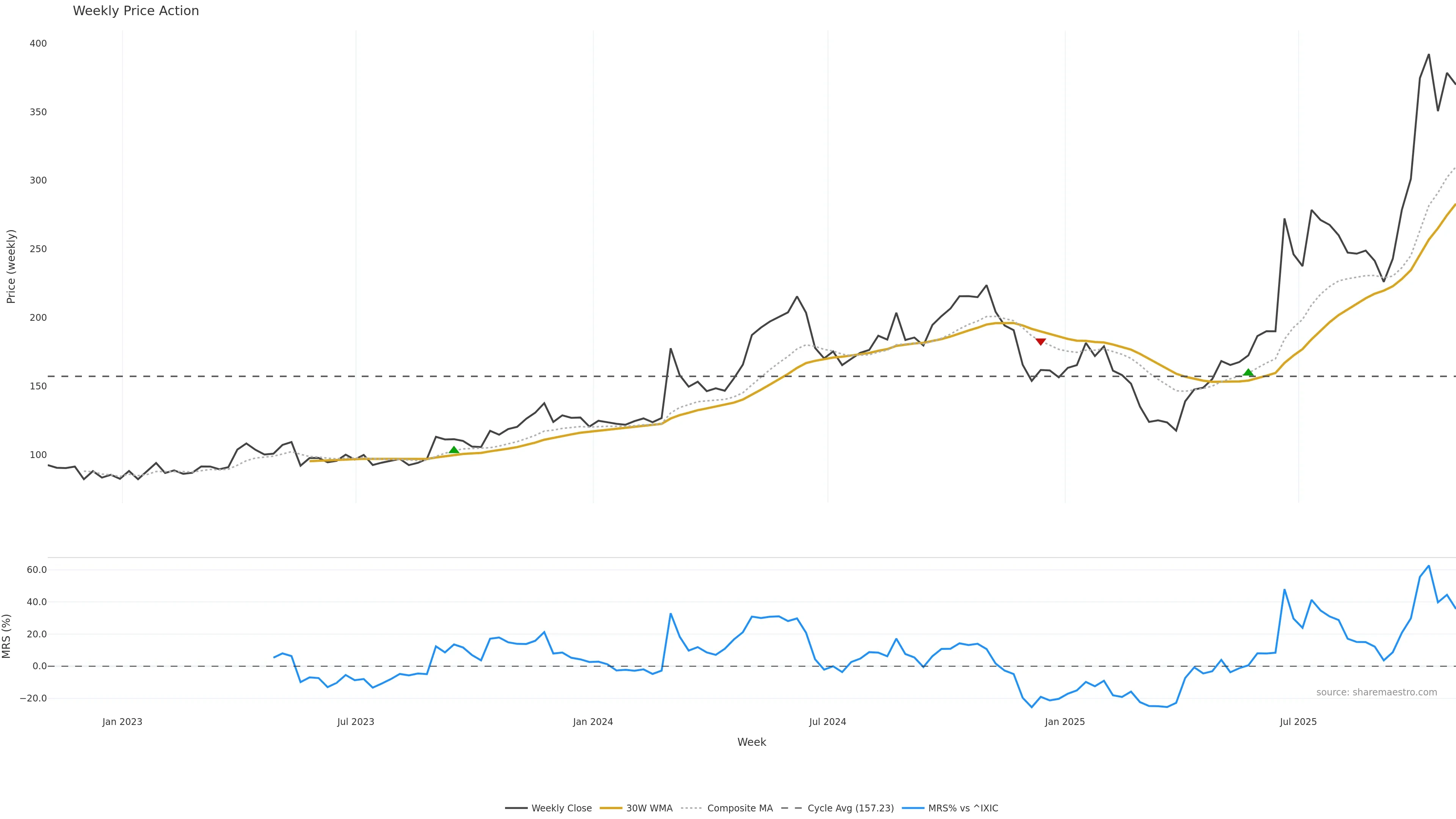Viewport: 1456px width, 819px height.
Task: Click the red down-triangle signal marker
Action: tap(1040, 341)
